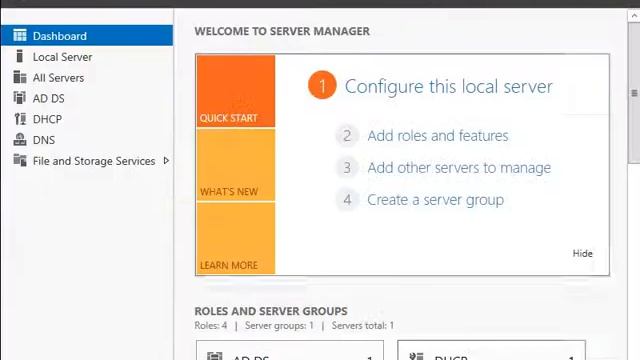Click Add other servers to manage
This screenshot has height=360, width=640.
(459, 168)
